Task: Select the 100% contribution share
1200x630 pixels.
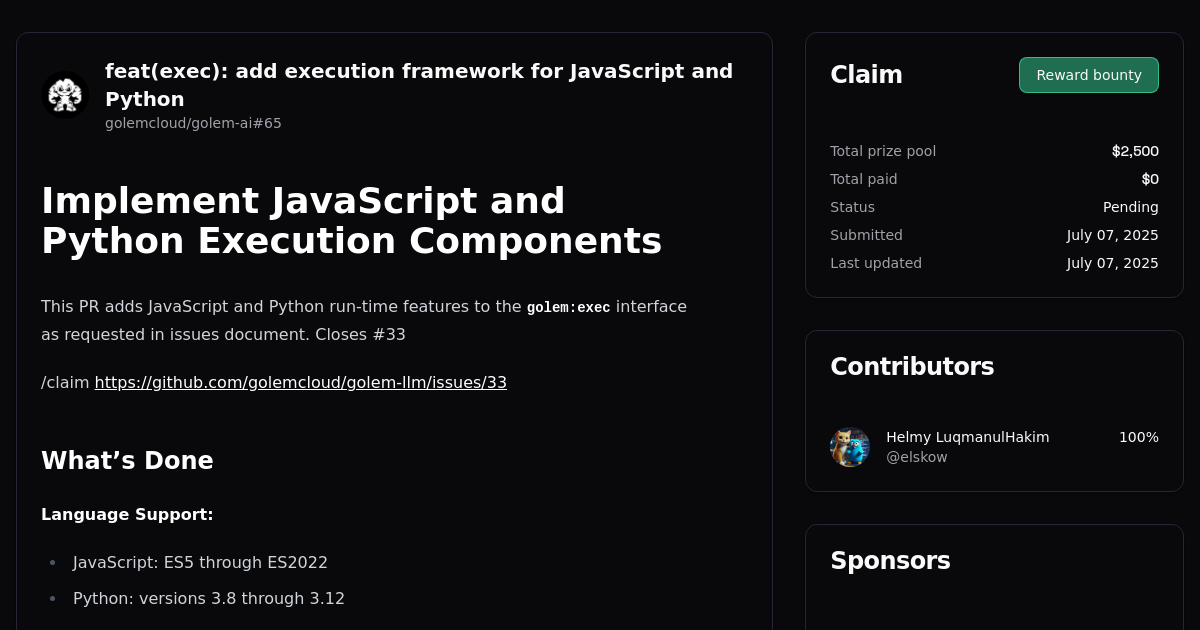Action: [x=1139, y=437]
